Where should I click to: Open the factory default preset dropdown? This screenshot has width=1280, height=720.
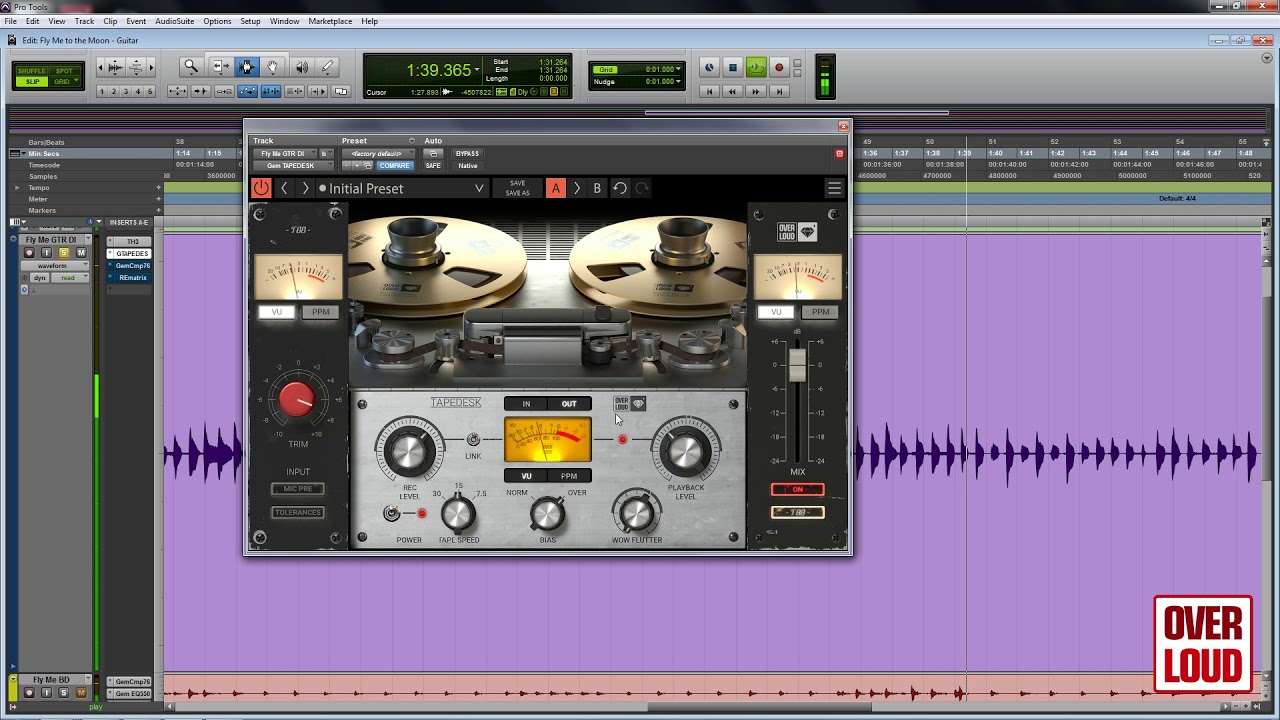377,154
